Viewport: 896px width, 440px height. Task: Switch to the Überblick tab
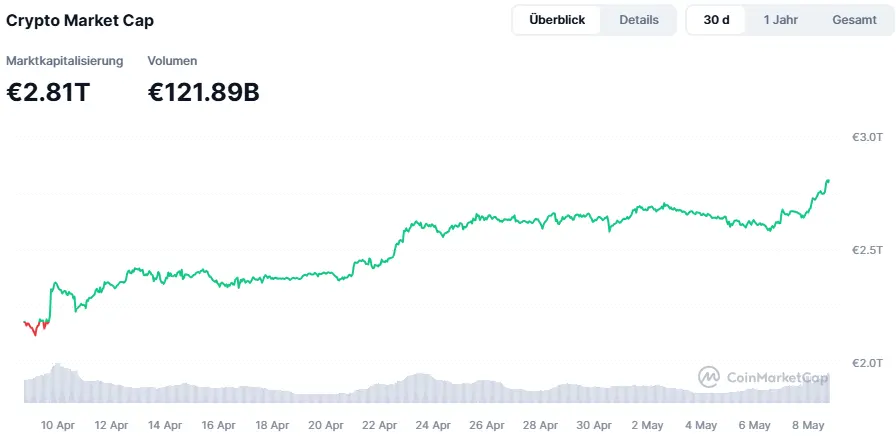557,20
